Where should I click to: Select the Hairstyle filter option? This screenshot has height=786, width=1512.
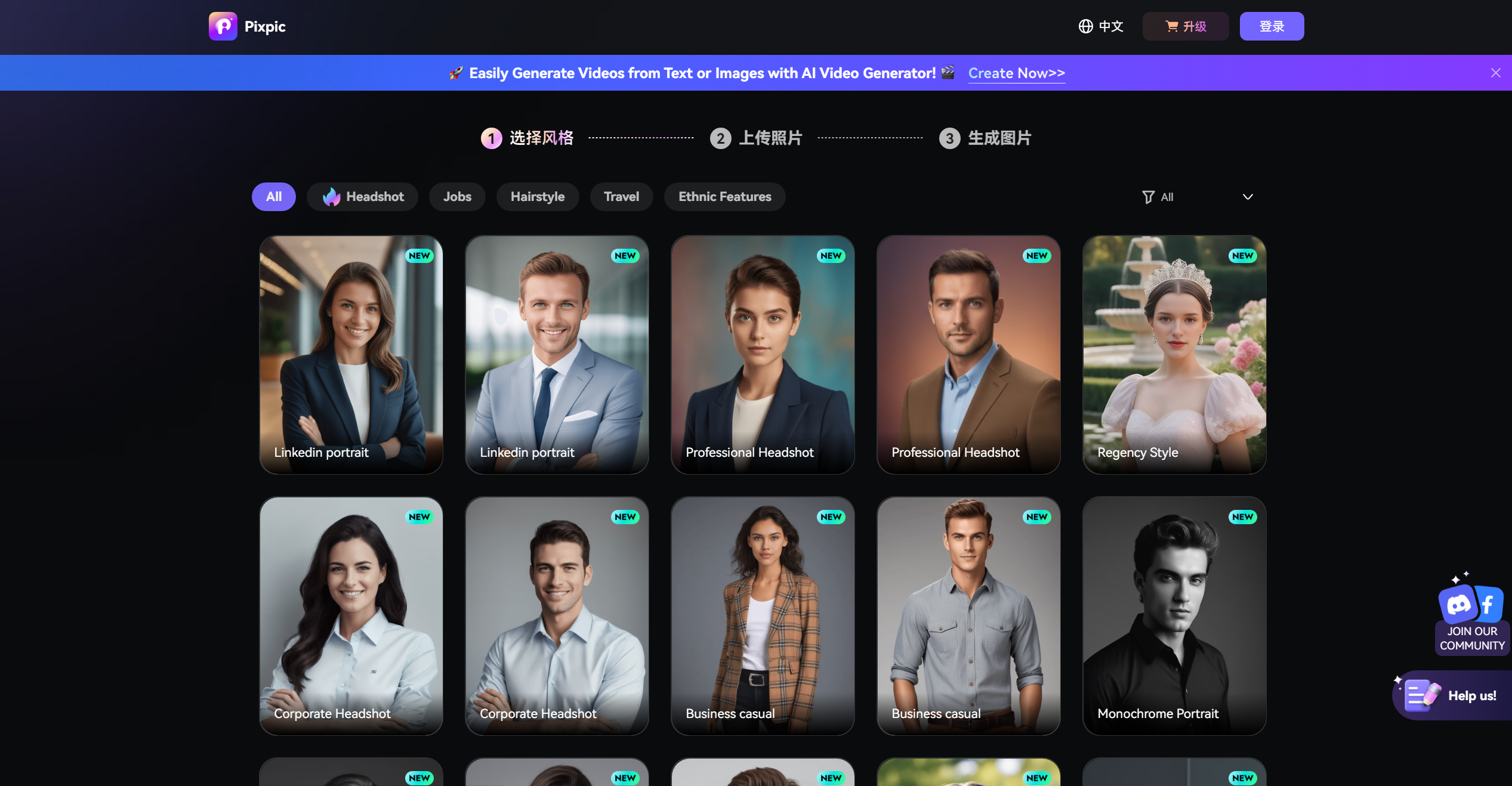pos(537,196)
